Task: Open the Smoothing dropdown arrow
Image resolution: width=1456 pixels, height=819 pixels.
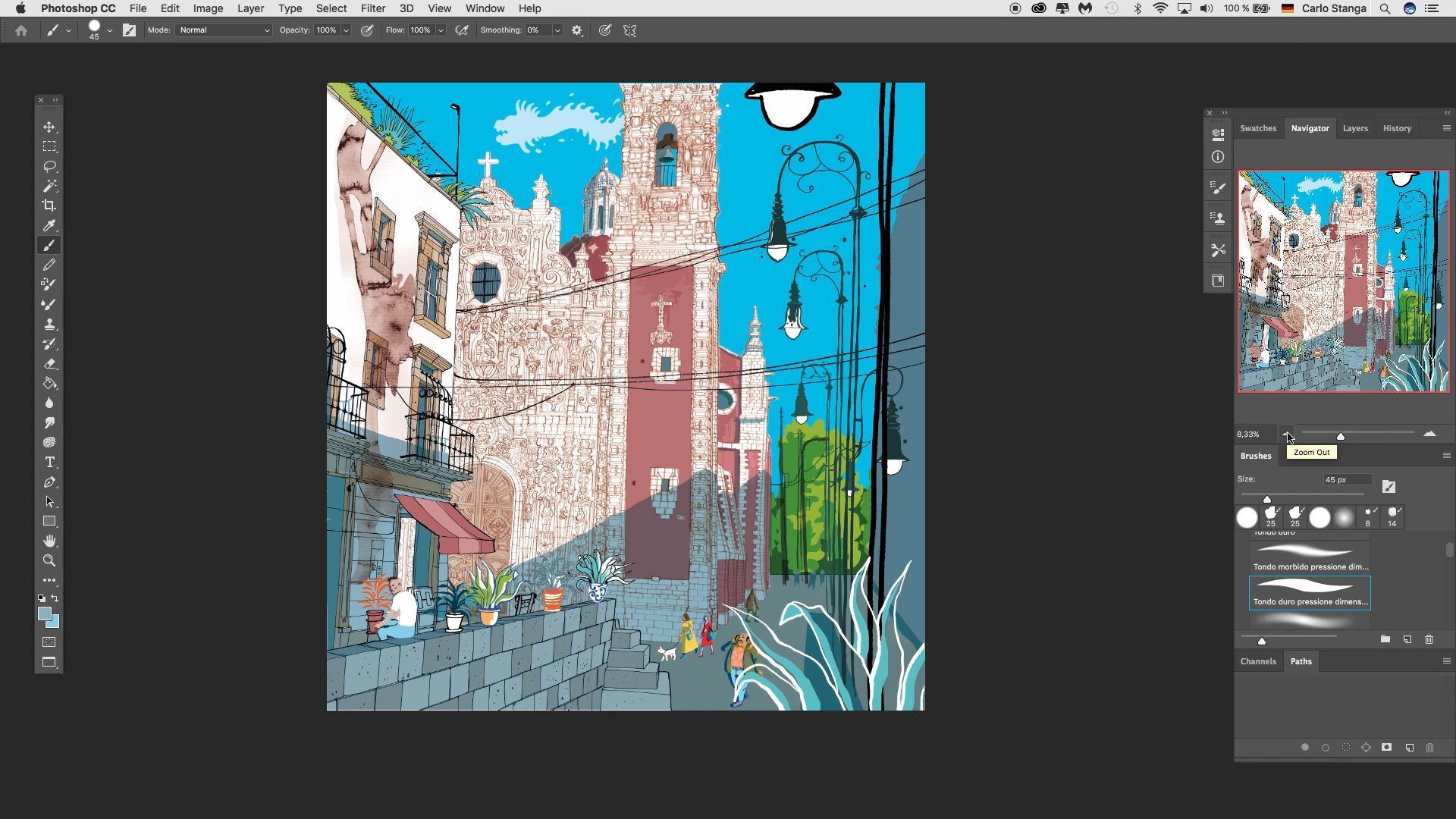Action: 557,30
